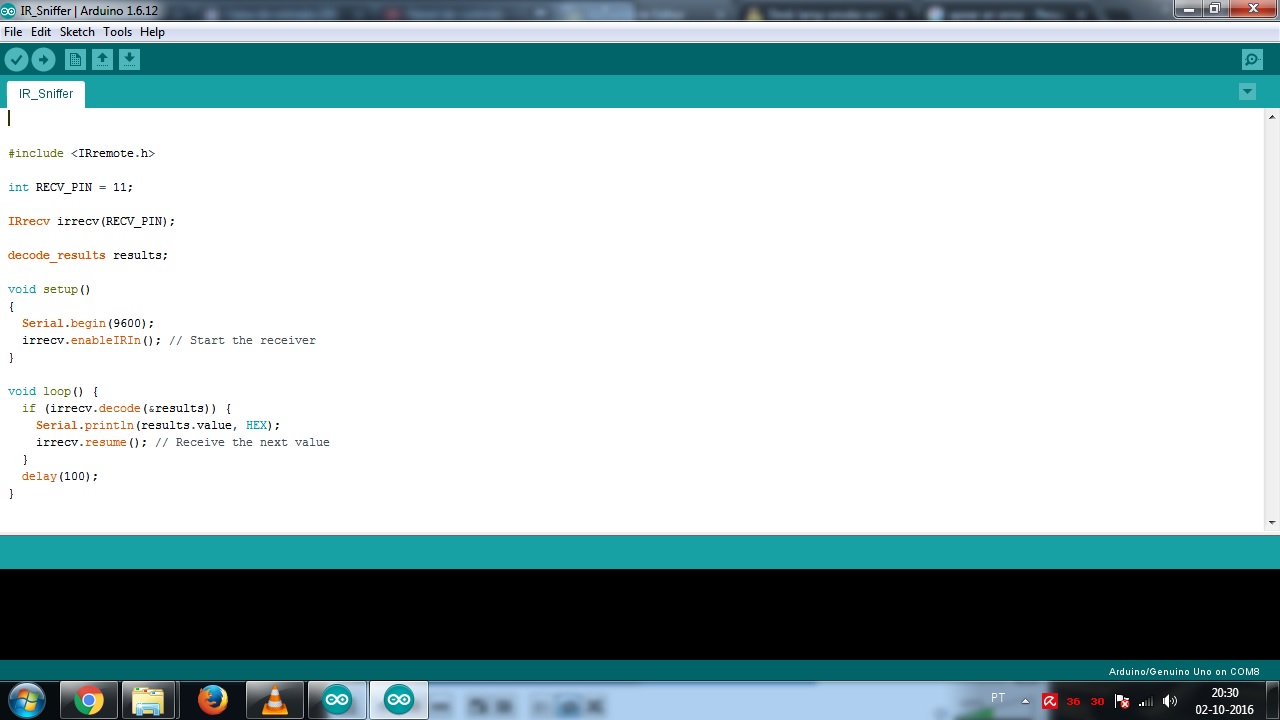Click the editor vertical scrollbar down arrow
This screenshot has width=1280, height=720.
coord(1272,522)
